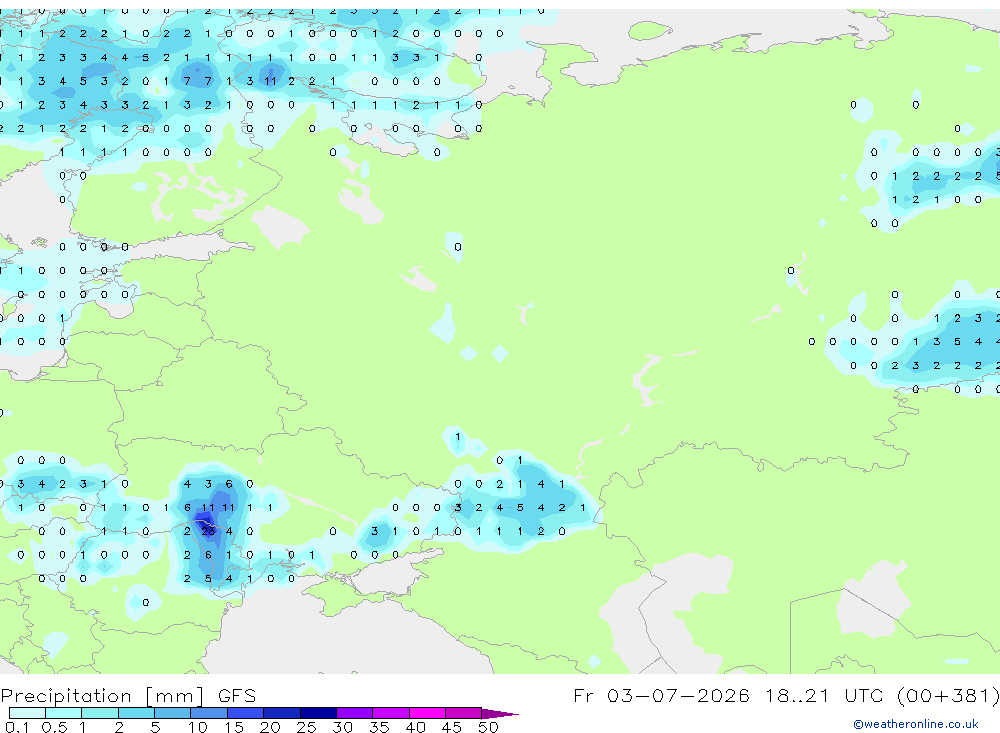
Task: Click the '20' legend scale label
Action: point(270,727)
